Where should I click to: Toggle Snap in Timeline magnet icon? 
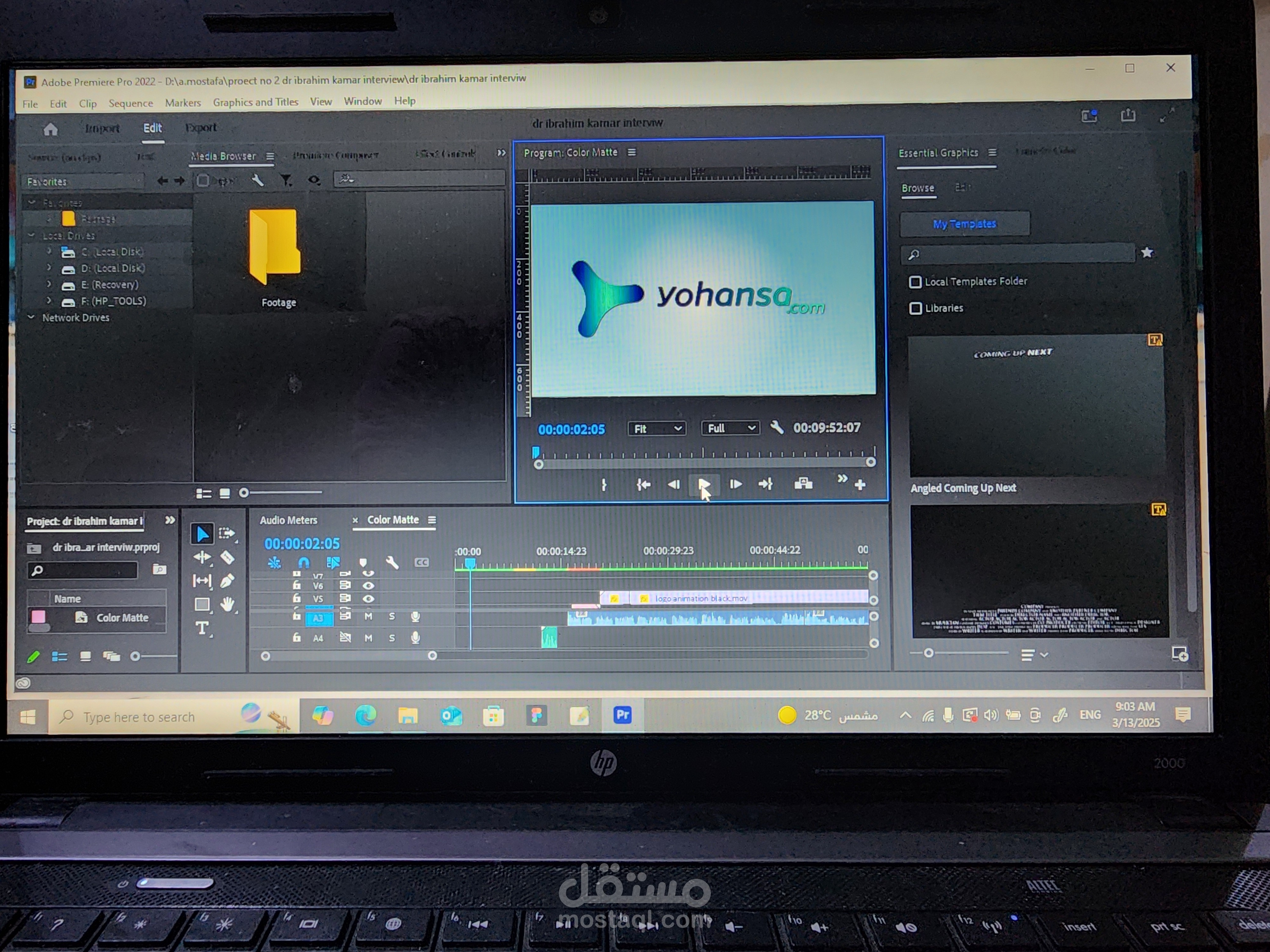pyautogui.click(x=304, y=563)
